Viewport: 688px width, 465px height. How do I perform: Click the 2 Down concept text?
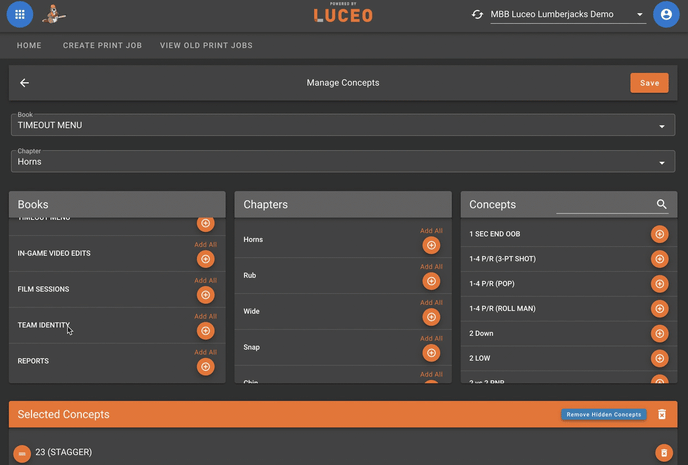(x=481, y=333)
